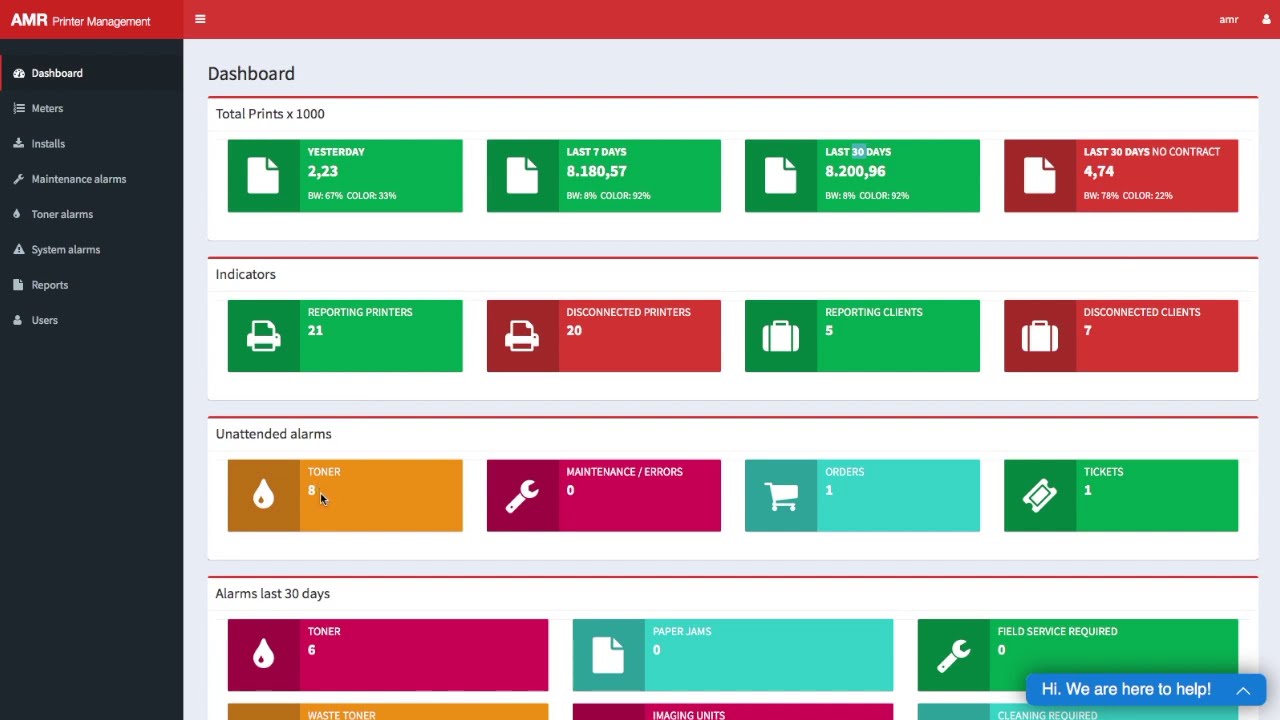Click the Indicators section heading

coord(245,274)
